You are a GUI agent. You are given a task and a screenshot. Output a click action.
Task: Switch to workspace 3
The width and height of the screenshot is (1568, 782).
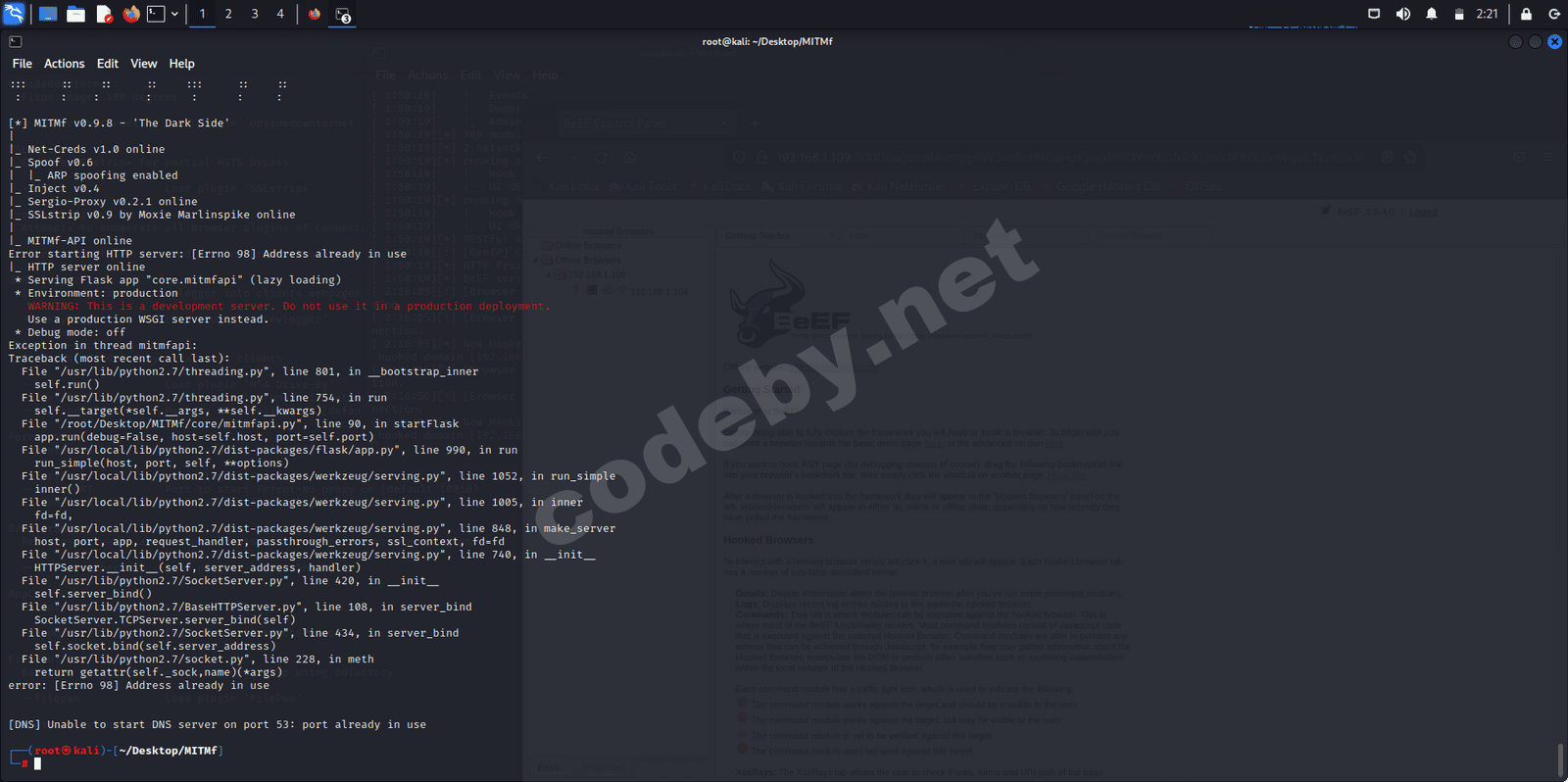click(255, 14)
